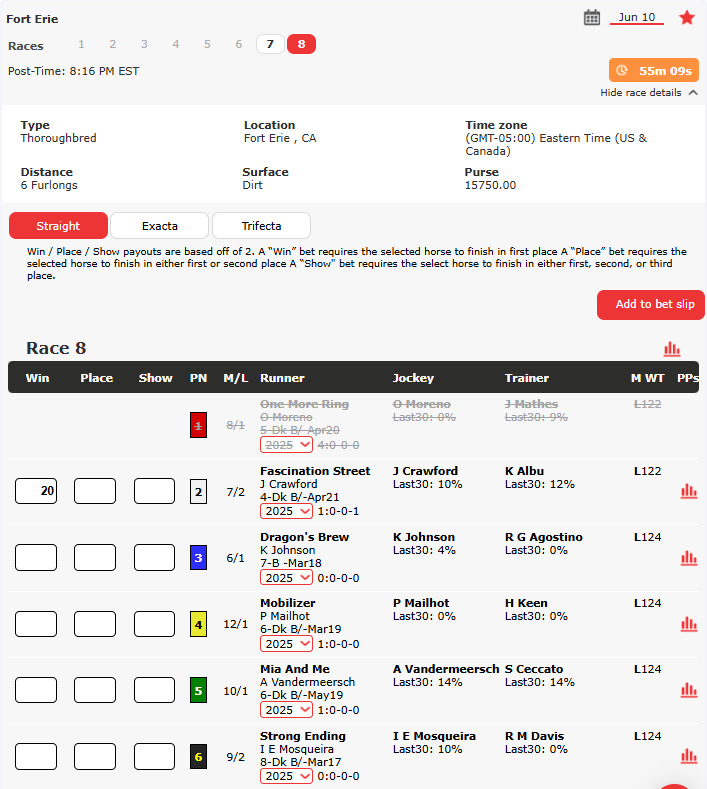Open year dropdown for One More Ring
This screenshot has height=789, width=707.
point(286,445)
